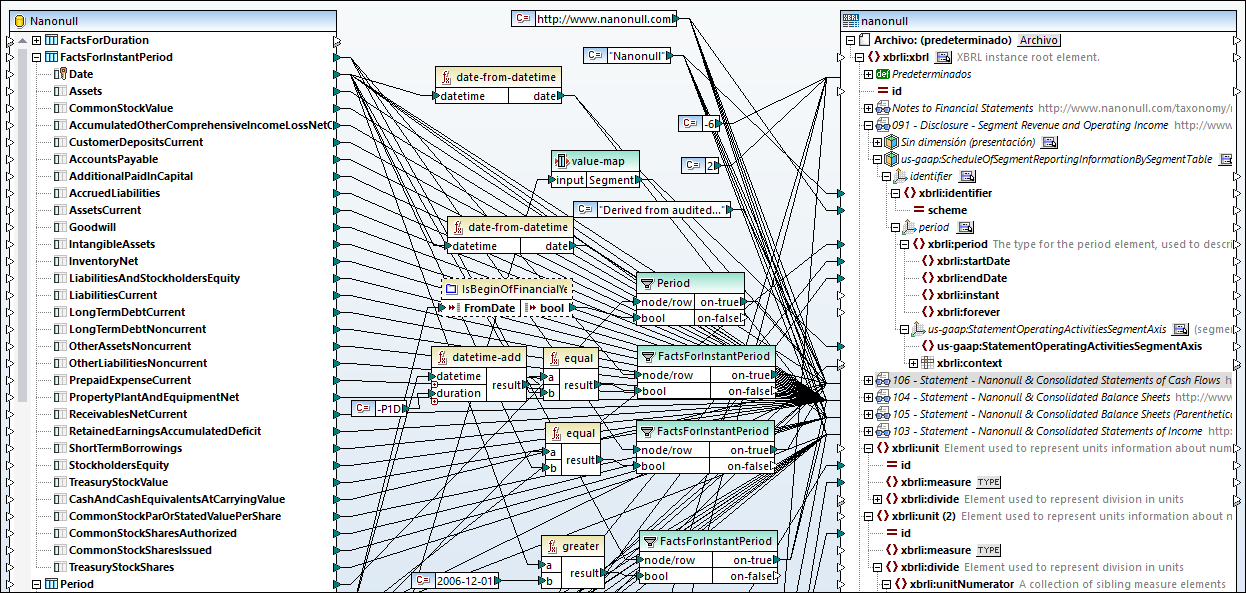Click the XBRL icon in the nanonull component header
Viewport: 1246px width, 593px height.
pyautogui.click(x=849, y=20)
